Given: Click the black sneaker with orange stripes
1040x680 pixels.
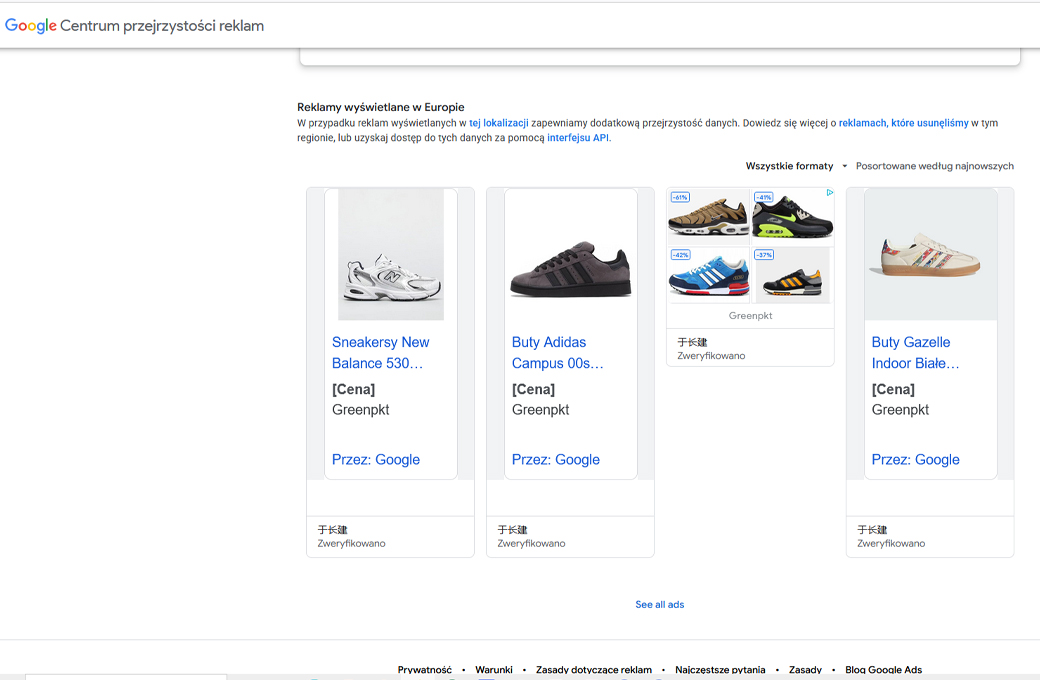Looking at the screenshot, I should coord(793,275).
